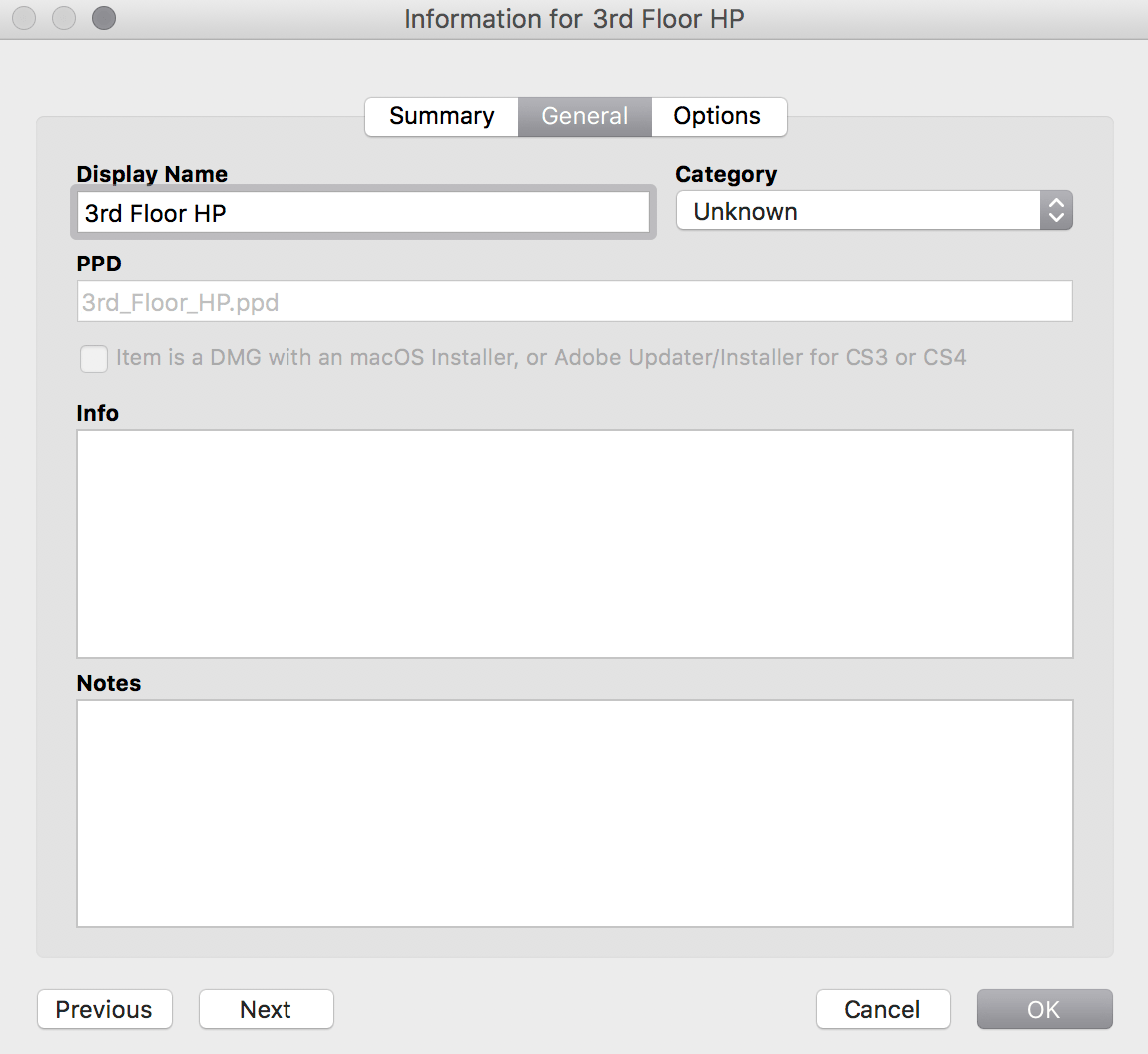This screenshot has width=1148, height=1054.
Task: Cancel the information dialog
Action: coord(883,1009)
